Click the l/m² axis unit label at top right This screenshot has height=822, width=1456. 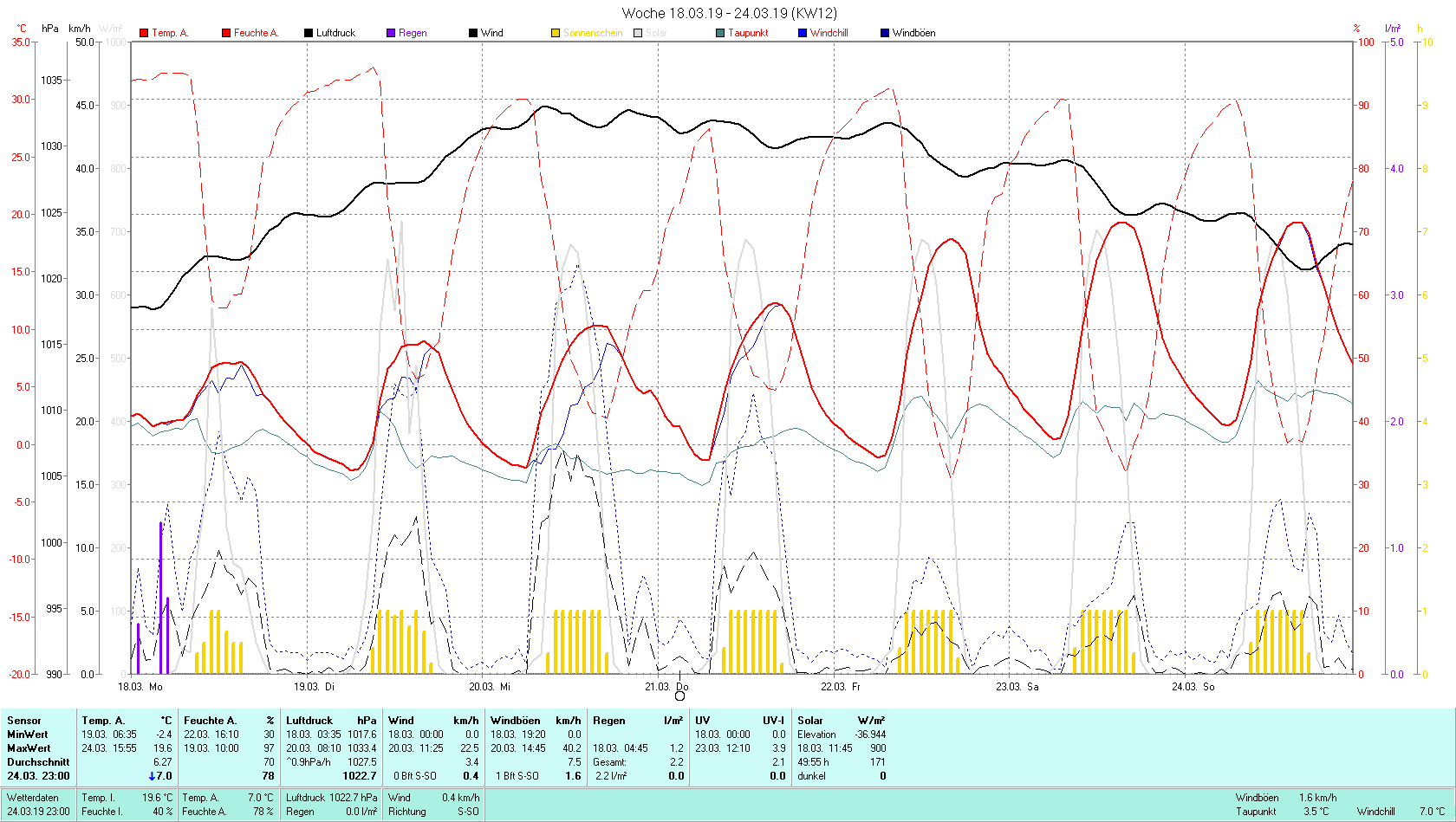click(x=1393, y=29)
